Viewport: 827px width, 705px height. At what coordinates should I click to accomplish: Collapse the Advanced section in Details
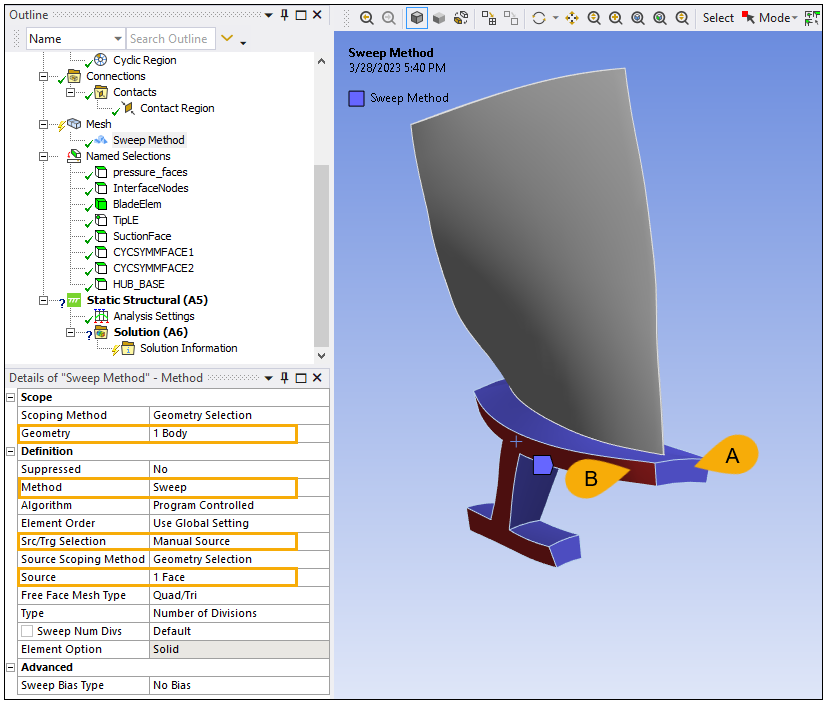click(x=11, y=667)
